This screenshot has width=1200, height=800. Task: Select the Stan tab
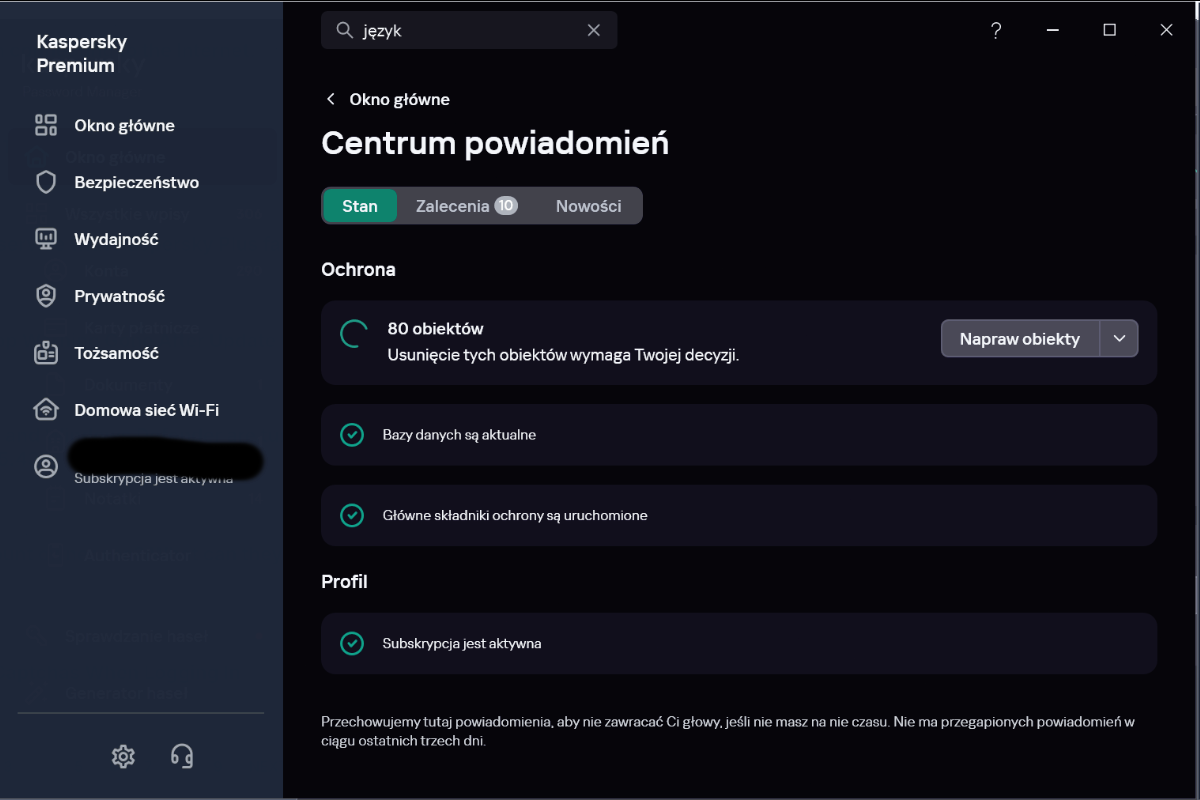pyautogui.click(x=360, y=206)
